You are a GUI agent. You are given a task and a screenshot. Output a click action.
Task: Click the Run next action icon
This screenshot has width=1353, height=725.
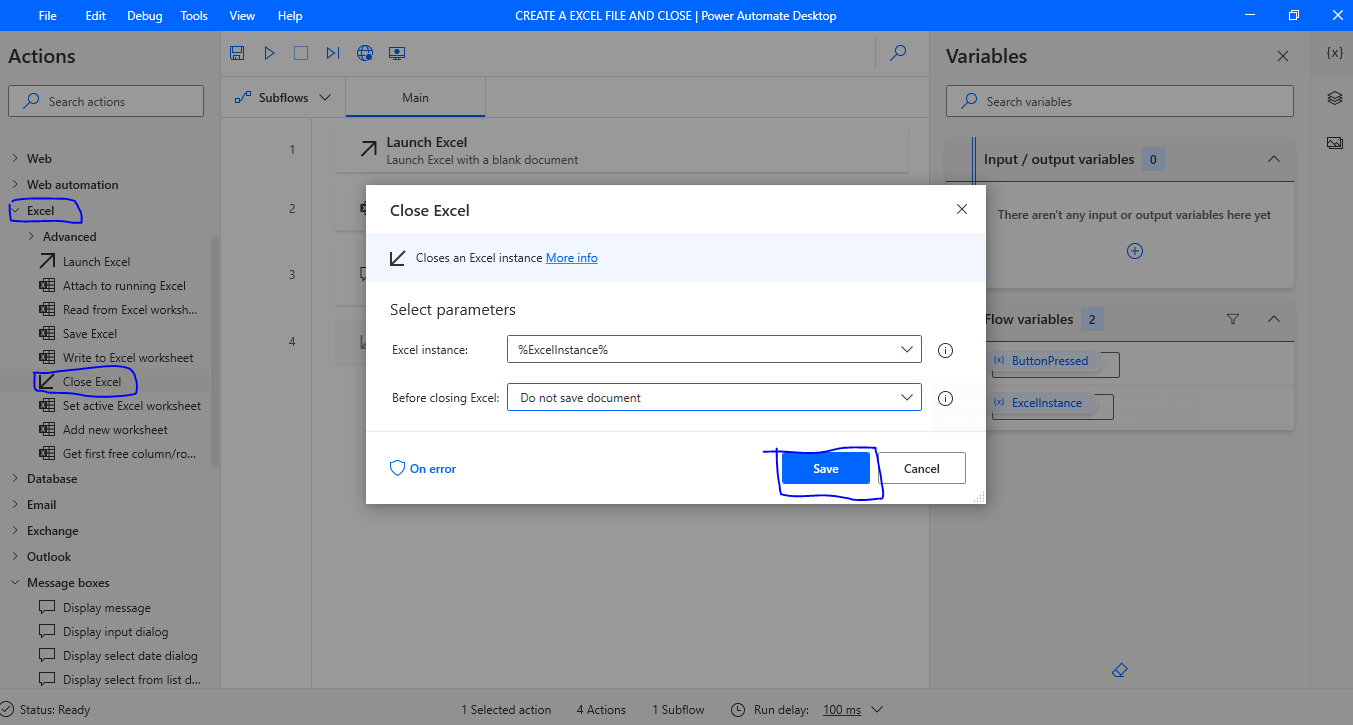click(333, 53)
